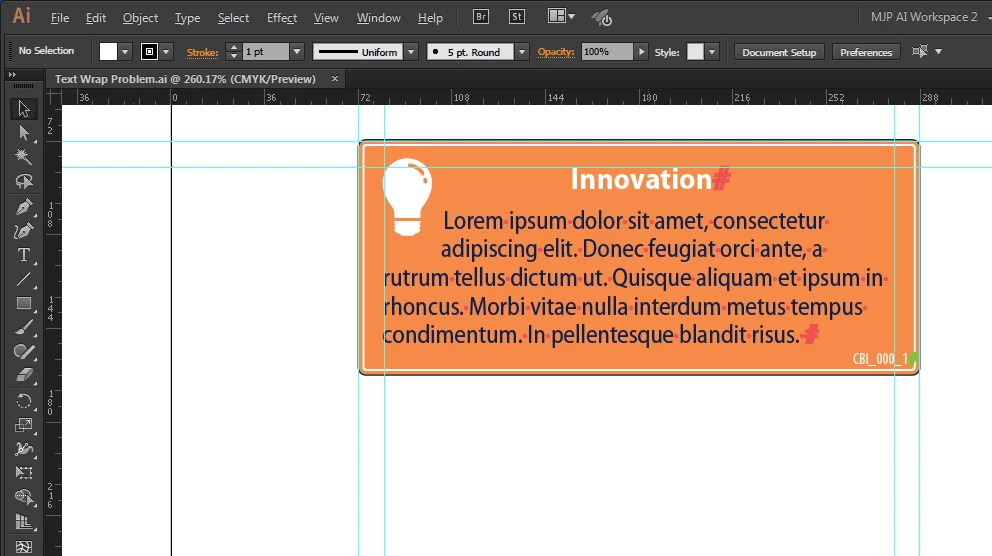Viewport: 992px width, 556px height.
Task: Open the stroke color dropdown arrow
Action: click(x=166, y=52)
